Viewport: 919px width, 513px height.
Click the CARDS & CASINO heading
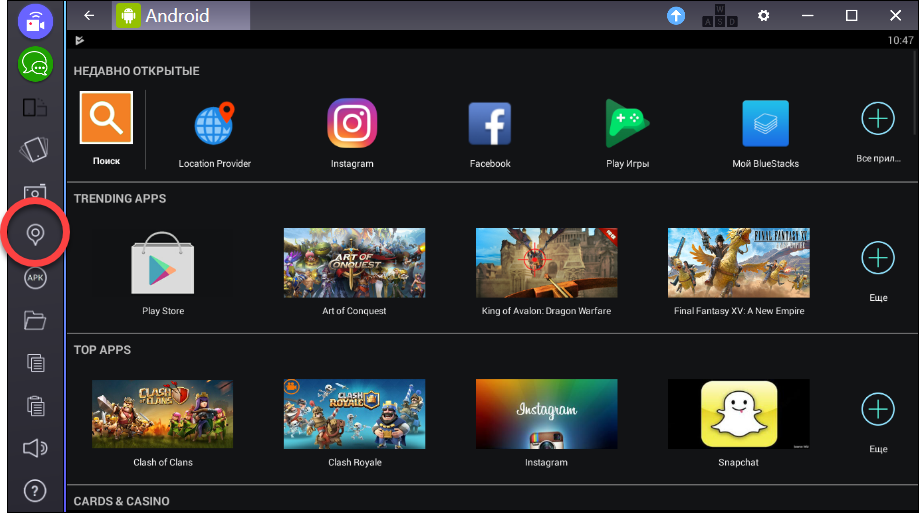coord(121,501)
